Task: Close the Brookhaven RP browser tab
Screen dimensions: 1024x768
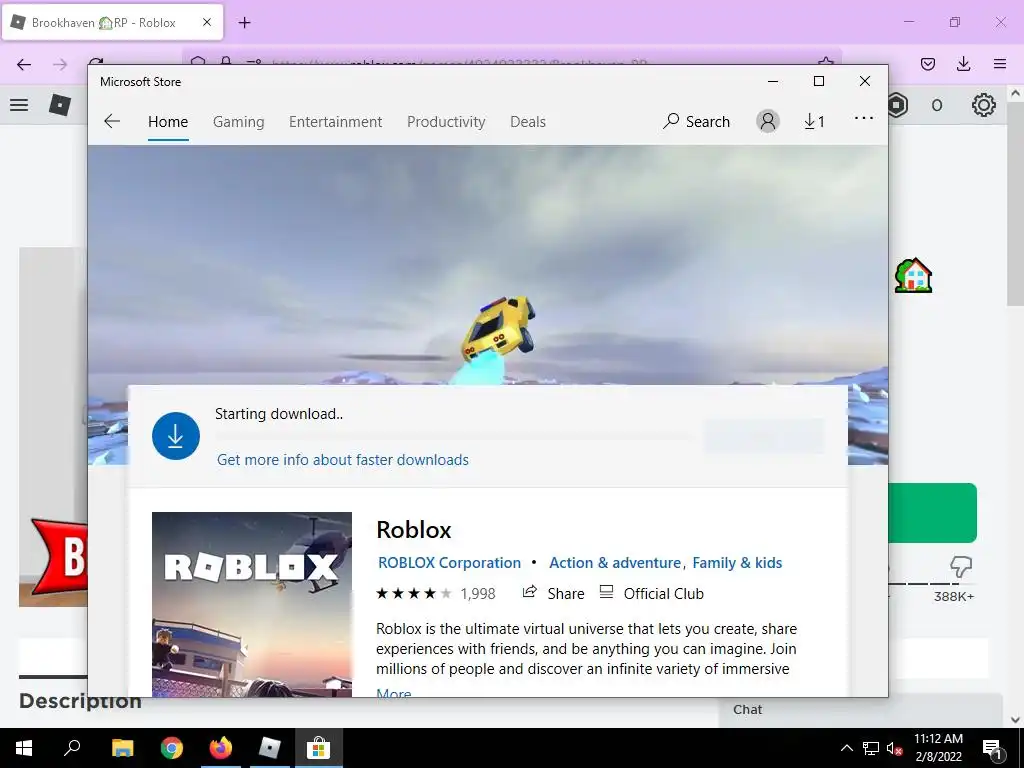Action: [x=207, y=22]
